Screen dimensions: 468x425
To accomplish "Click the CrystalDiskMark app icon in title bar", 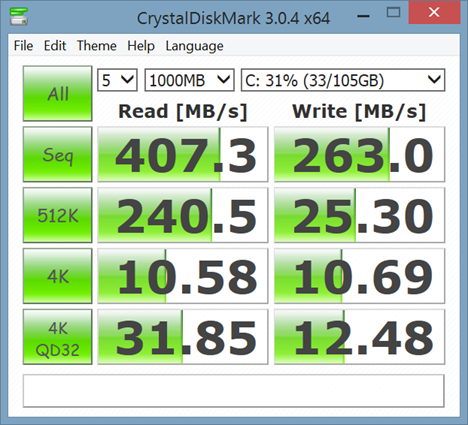I will pyautogui.click(x=19, y=16).
